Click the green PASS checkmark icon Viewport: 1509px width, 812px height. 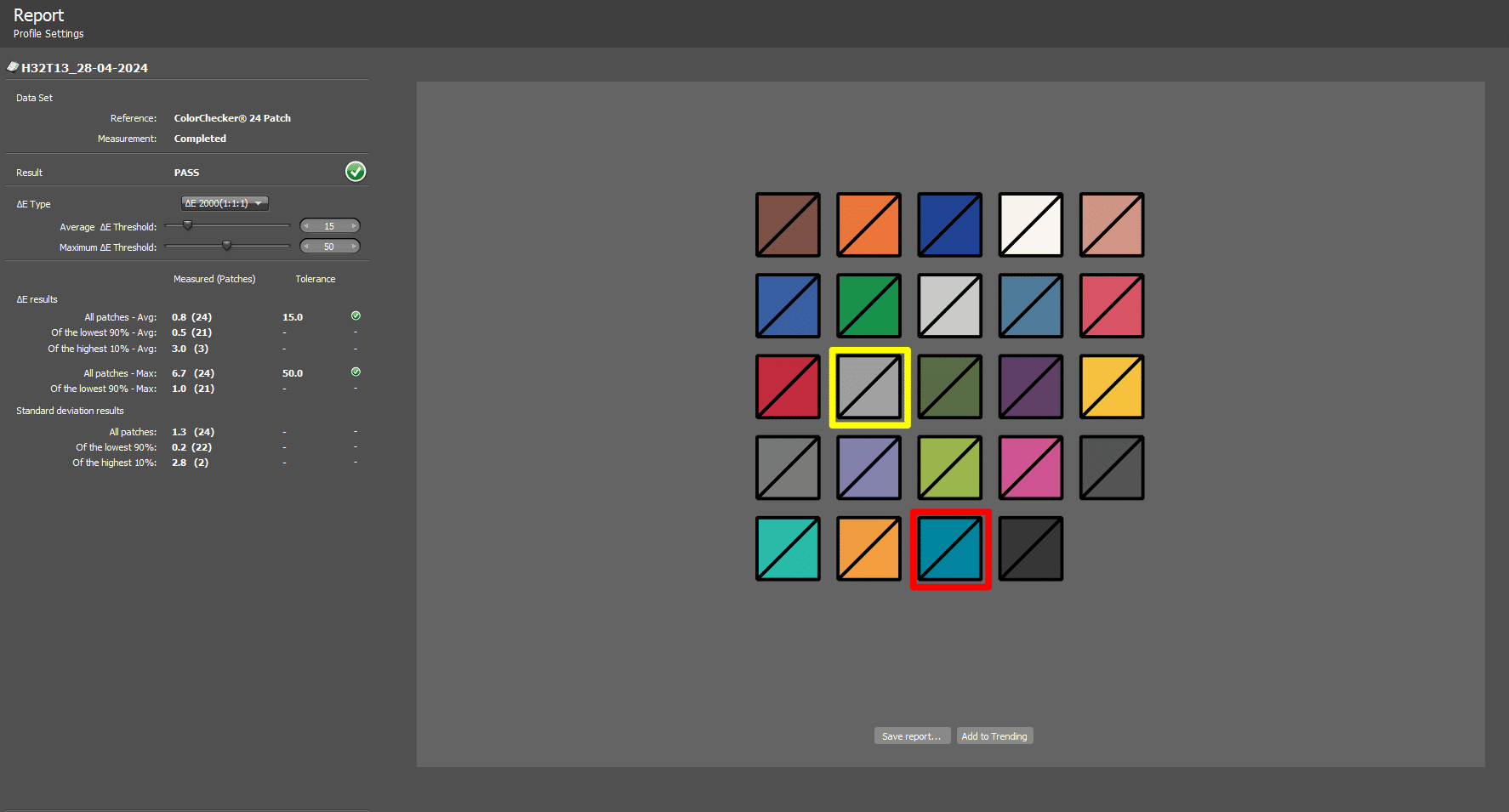(x=356, y=172)
